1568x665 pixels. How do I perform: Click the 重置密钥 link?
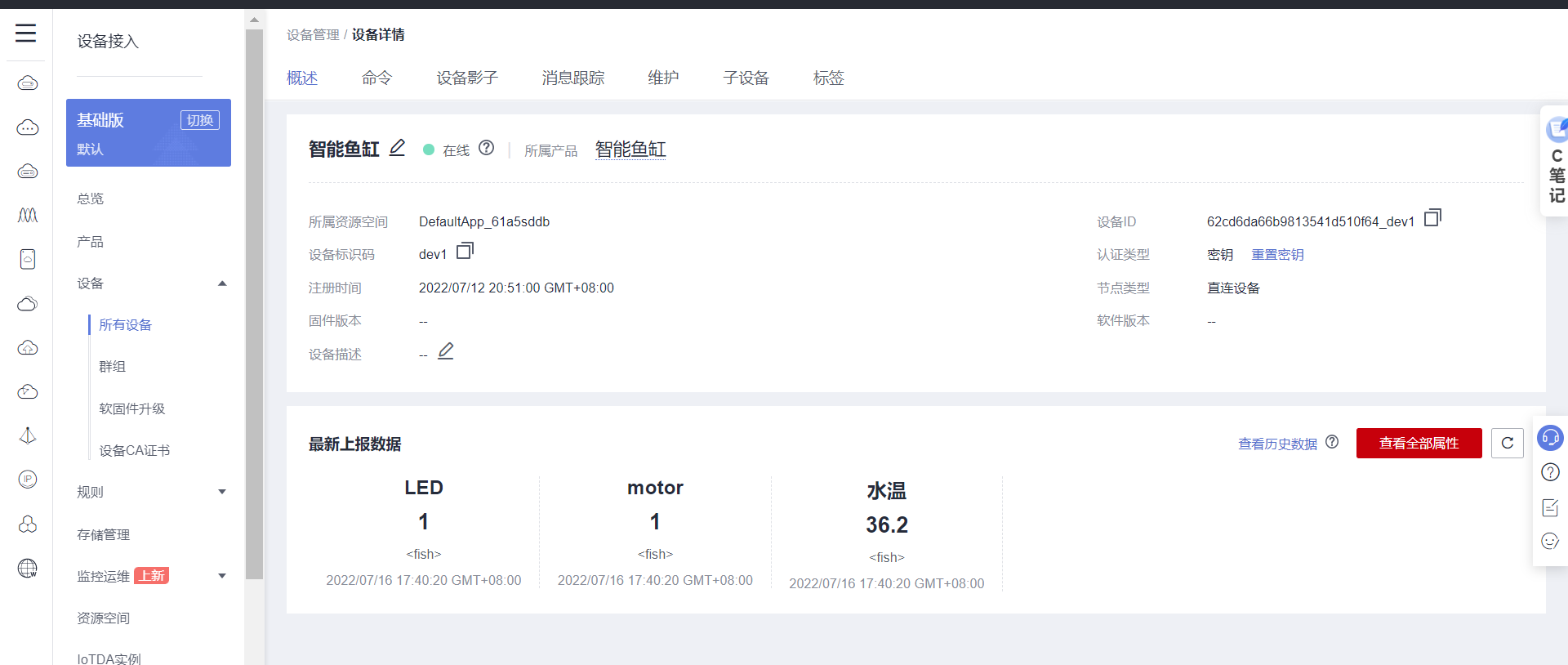1277,255
